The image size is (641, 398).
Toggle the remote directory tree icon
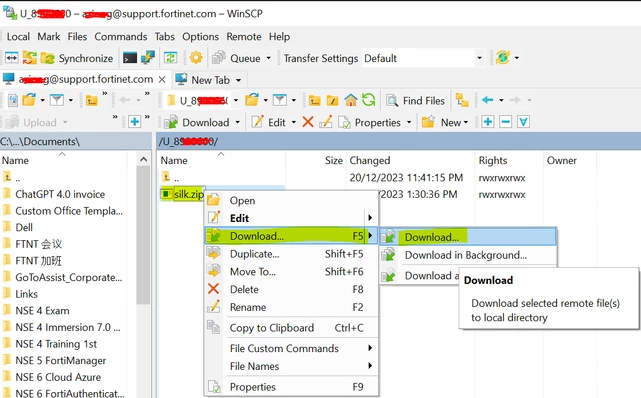pyautogui.click(x=462, y=100)
